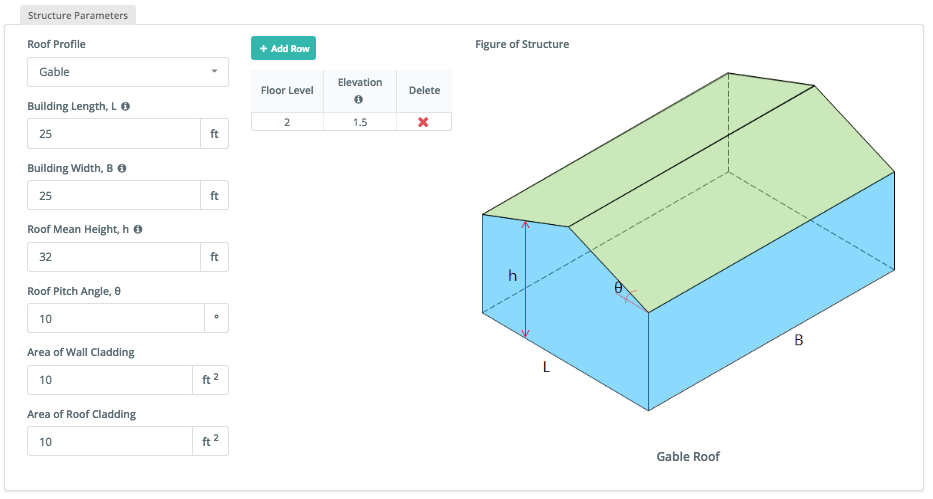Screen dimensions: 933x499
Task: Click the Add Row button
Action: (283, 48)
